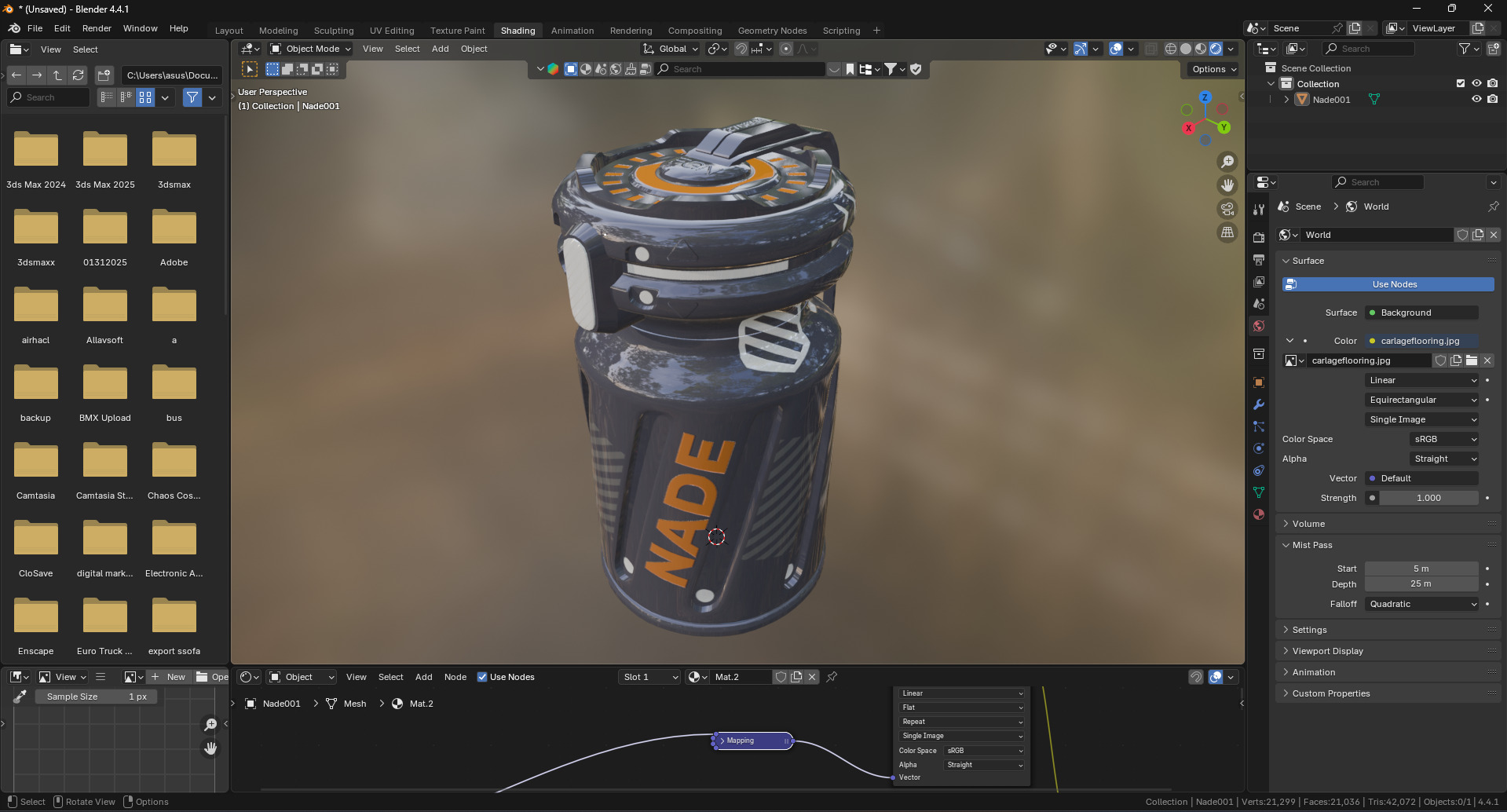Open the Render properties tab
The image size is (1507, 812).
pos(1259,237)
